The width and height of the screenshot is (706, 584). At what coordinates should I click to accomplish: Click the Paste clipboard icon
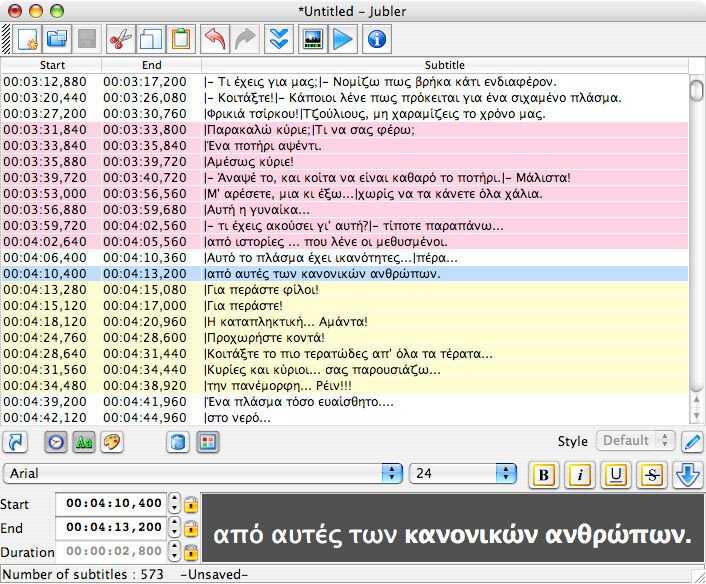point(181,40)
